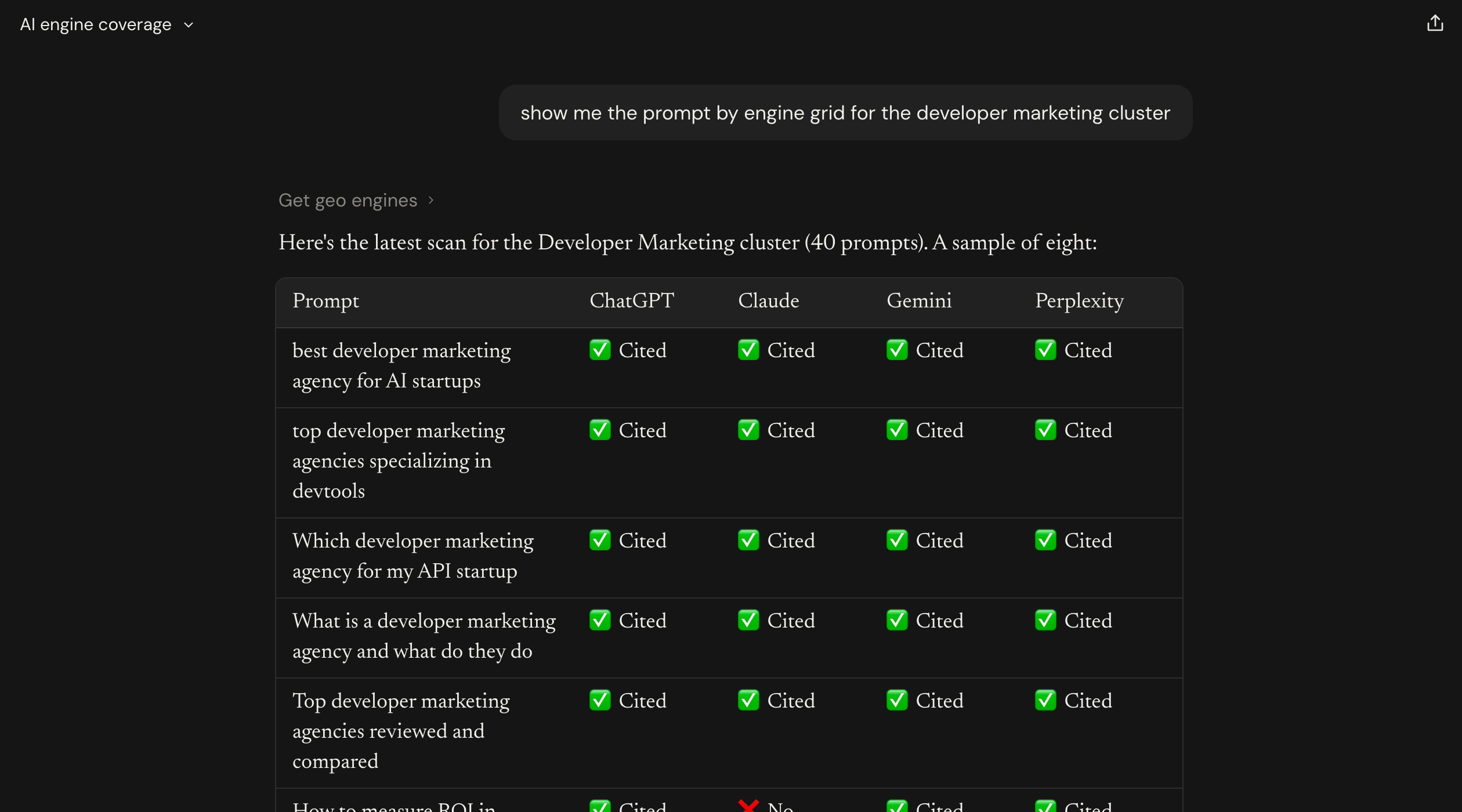1462x812 pixels.
Task: Click Gemini Cited cell for 'API startup' row
Action: point(925,541)
